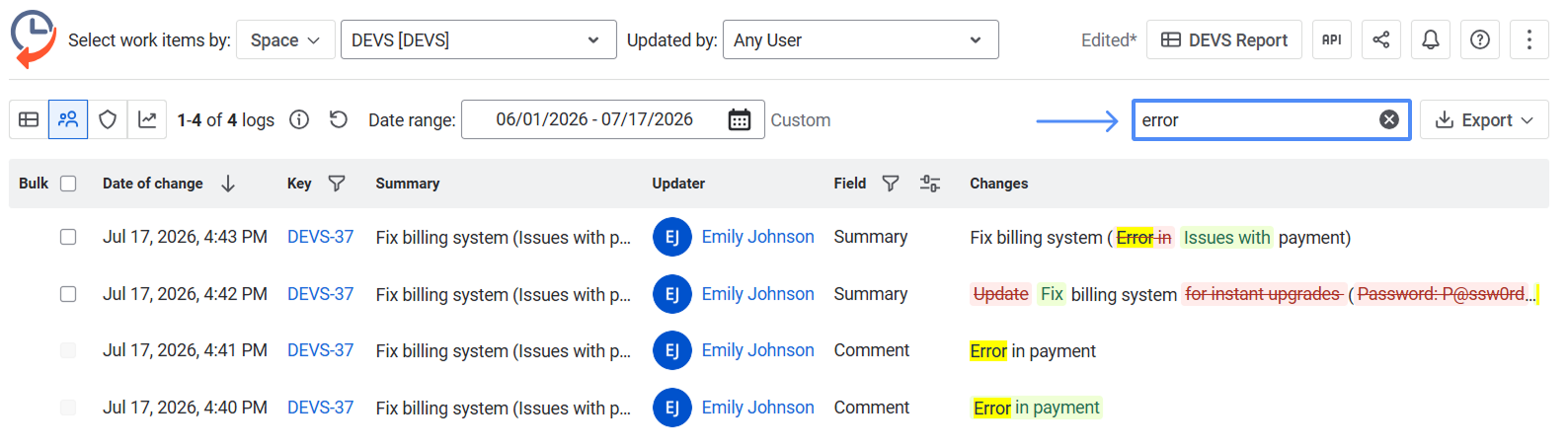Open the help question mark icon
1568x447 pixels.
(1479, 40)
